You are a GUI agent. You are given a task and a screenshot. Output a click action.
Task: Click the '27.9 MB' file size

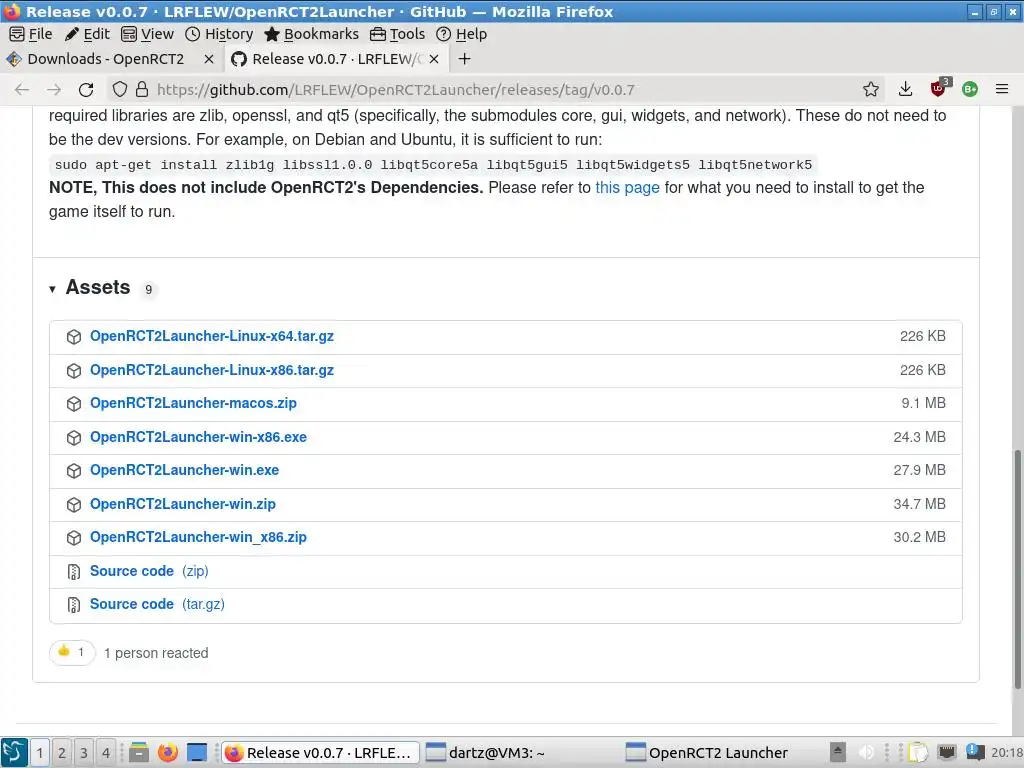pos(920,470)
